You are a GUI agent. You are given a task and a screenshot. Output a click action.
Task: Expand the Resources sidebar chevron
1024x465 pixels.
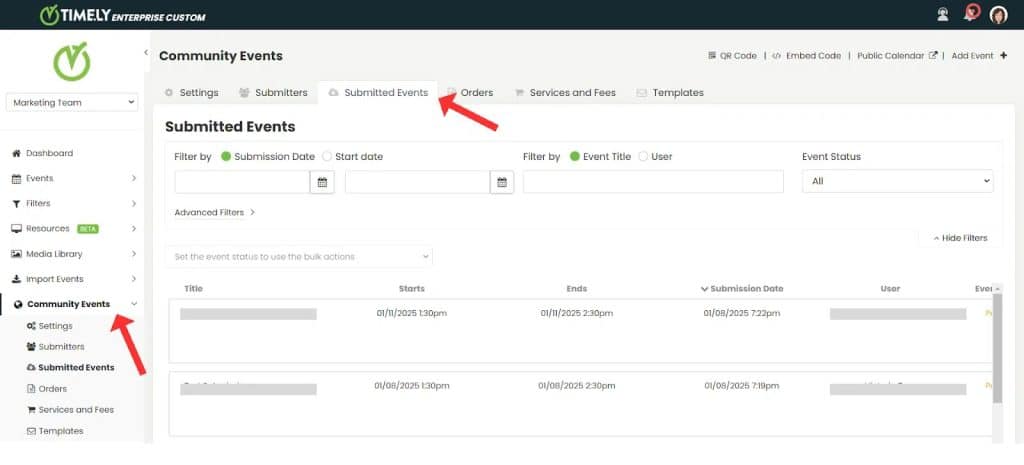click(x=133, y=229)
